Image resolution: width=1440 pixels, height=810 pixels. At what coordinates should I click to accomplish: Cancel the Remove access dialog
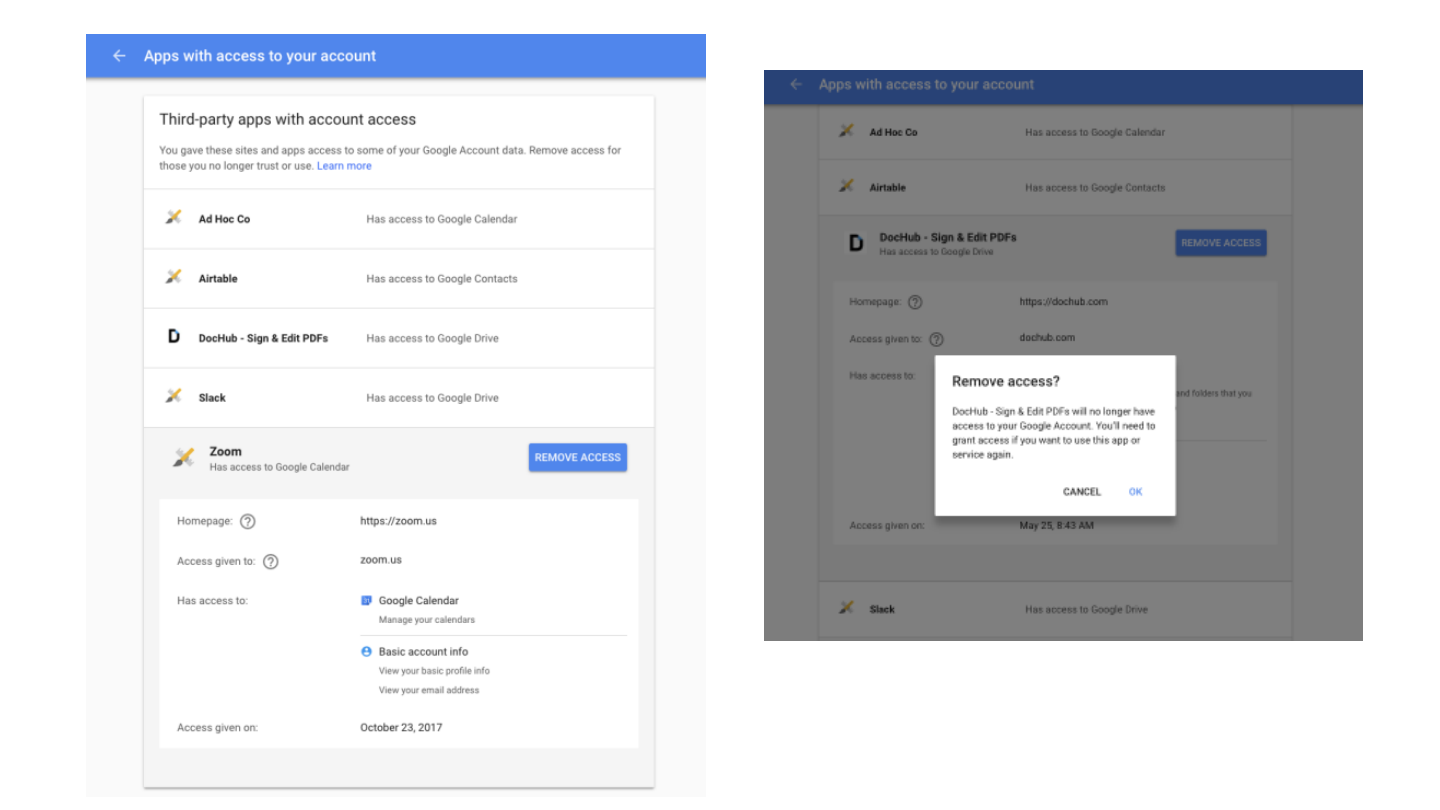[x=1082, y=492]
